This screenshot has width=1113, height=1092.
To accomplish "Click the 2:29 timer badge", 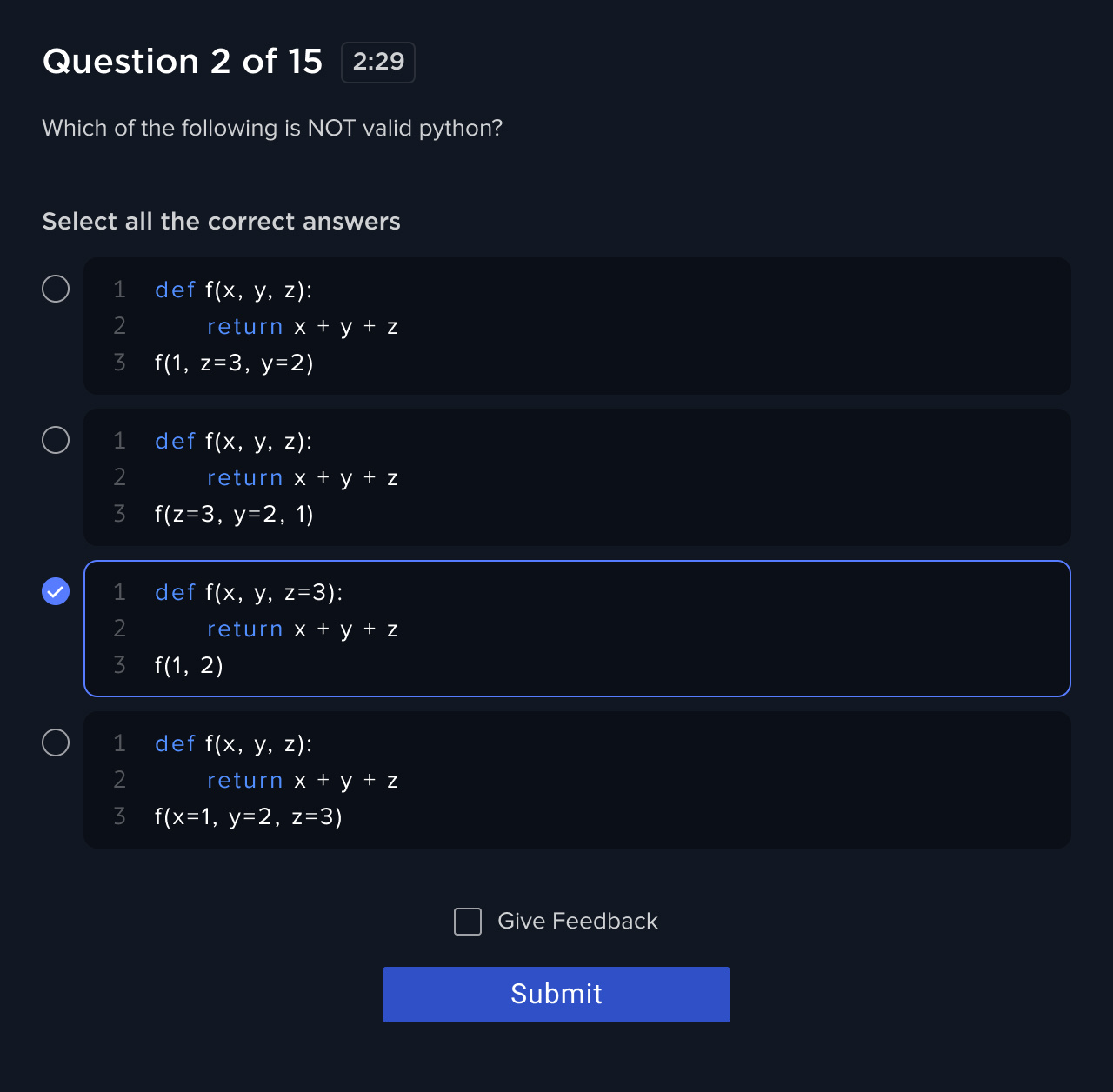I will click(378, 62).
